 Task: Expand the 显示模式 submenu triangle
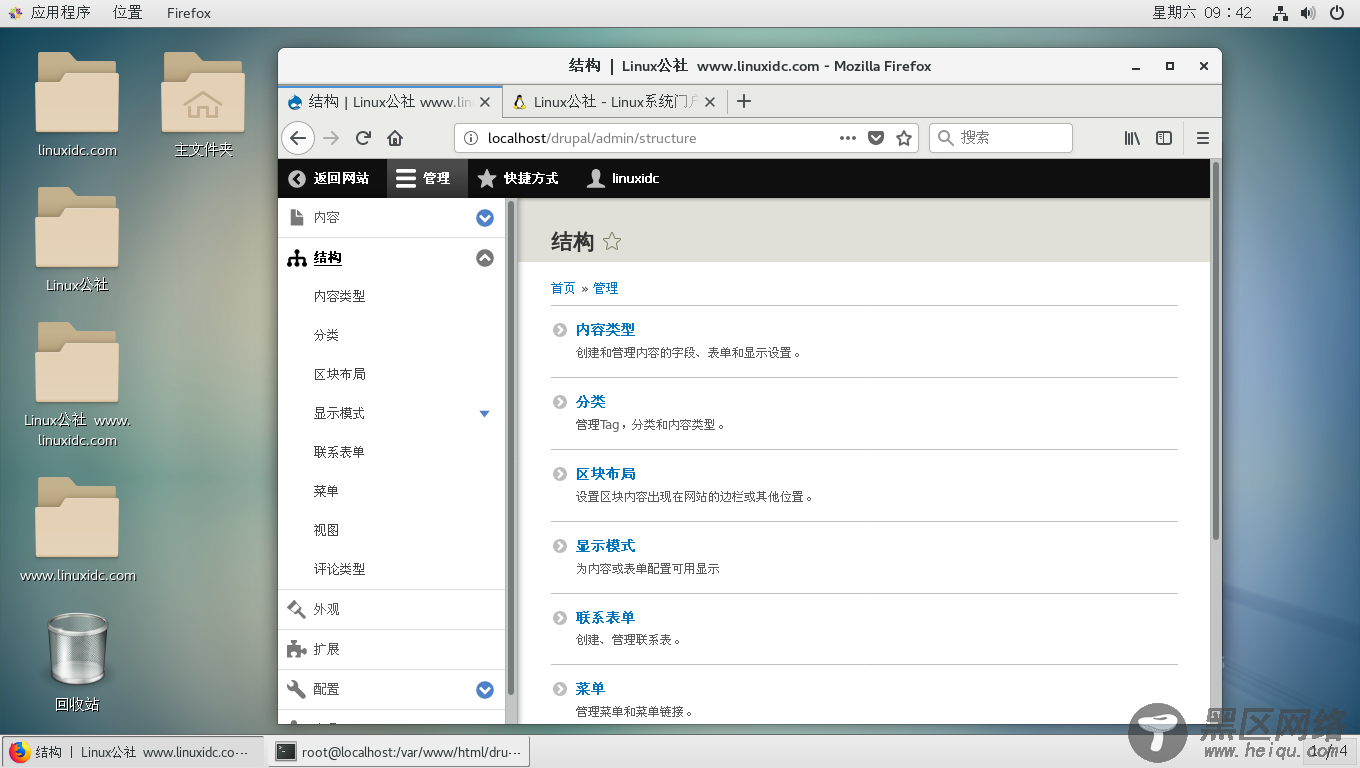(x=485, y=413)
